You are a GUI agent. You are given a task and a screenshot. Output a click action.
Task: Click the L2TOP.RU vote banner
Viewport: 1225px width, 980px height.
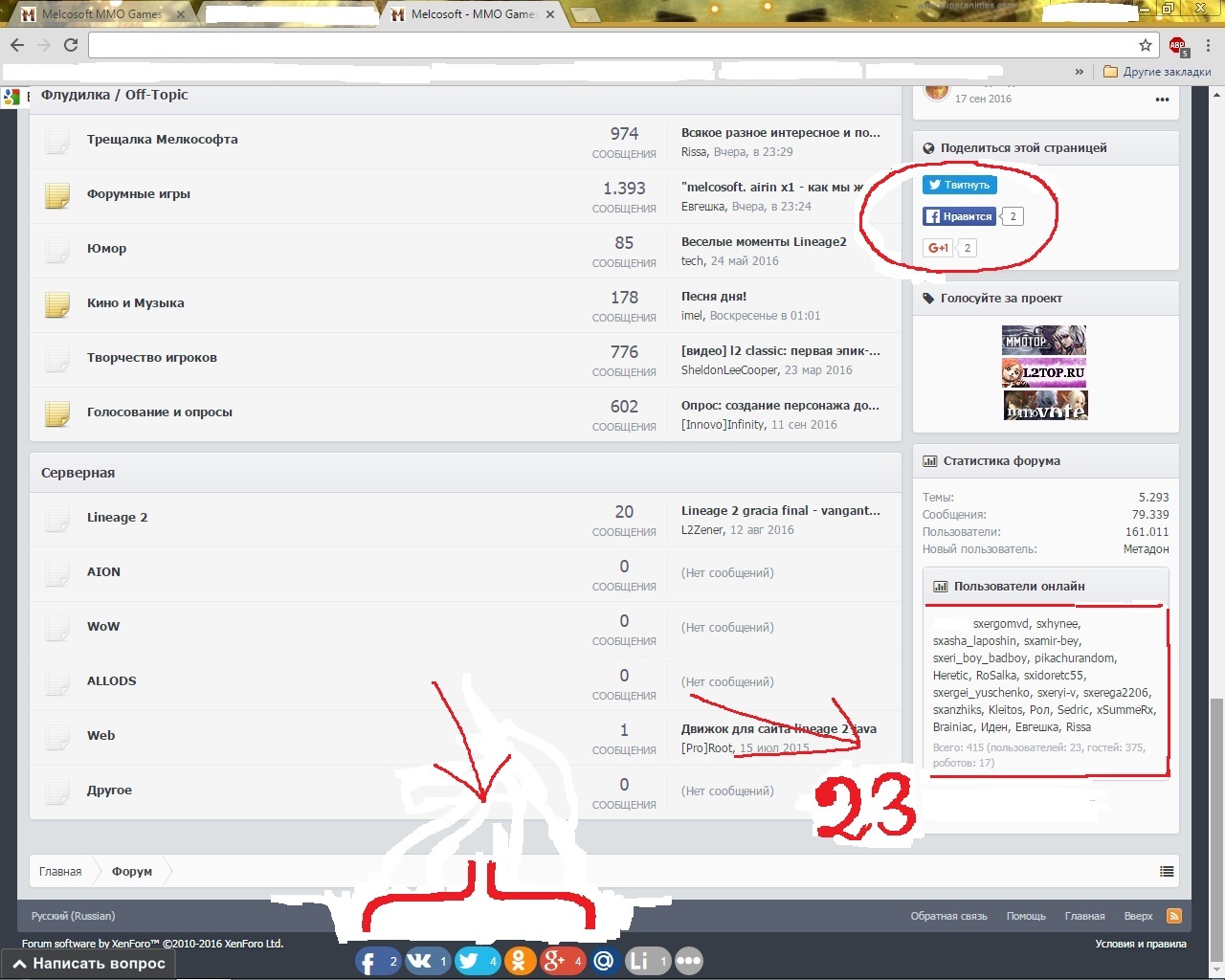(1044, 372)
